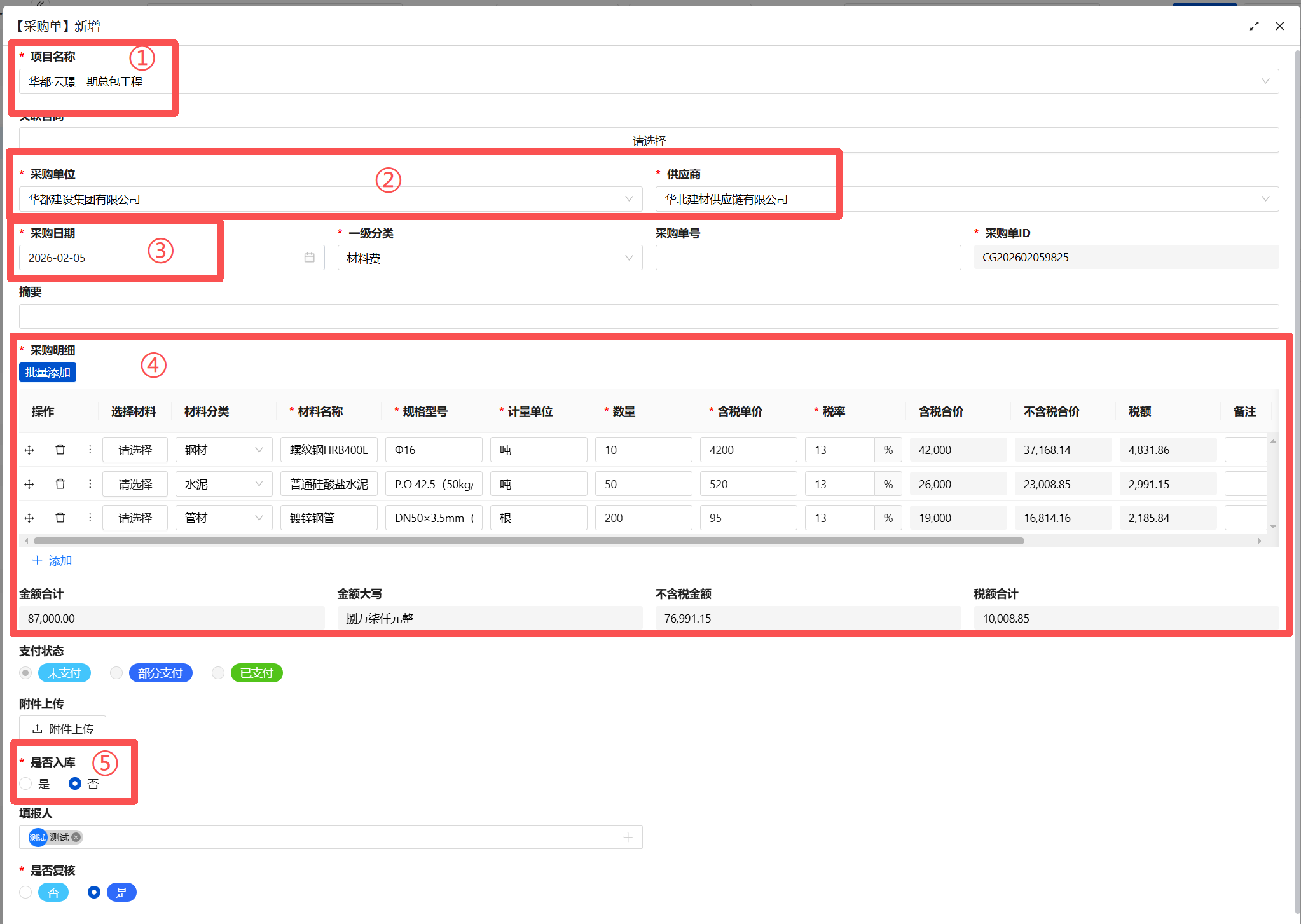Viewport: 1301px width, 924px height.
Task: Click the 摘要 input field
Action: (649, 316)
